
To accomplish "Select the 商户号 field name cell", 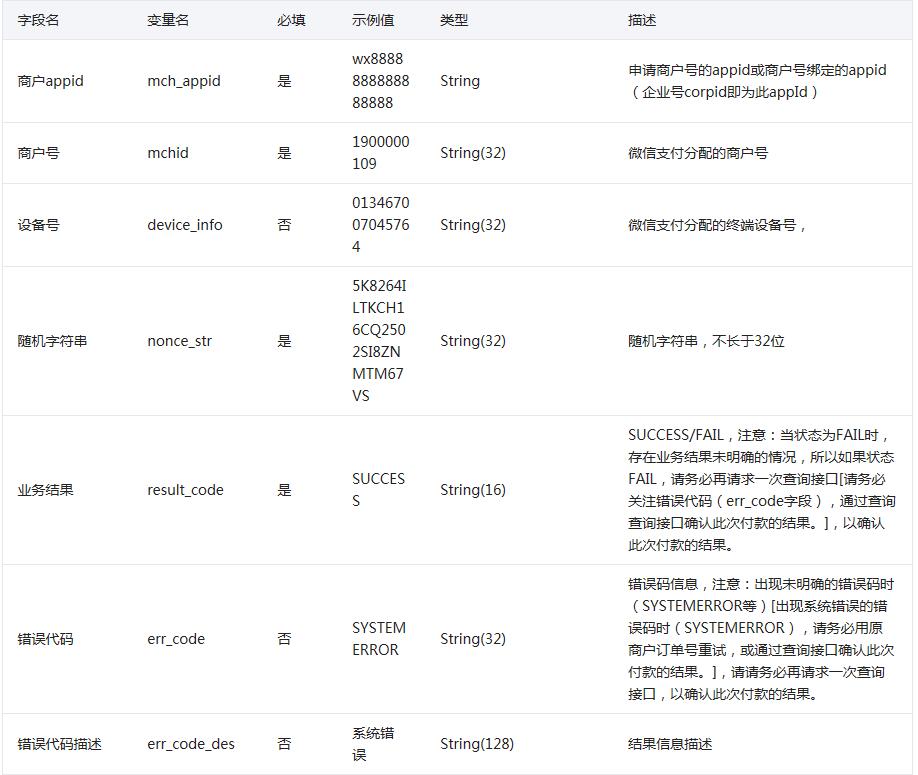I will tap(39, 153).
